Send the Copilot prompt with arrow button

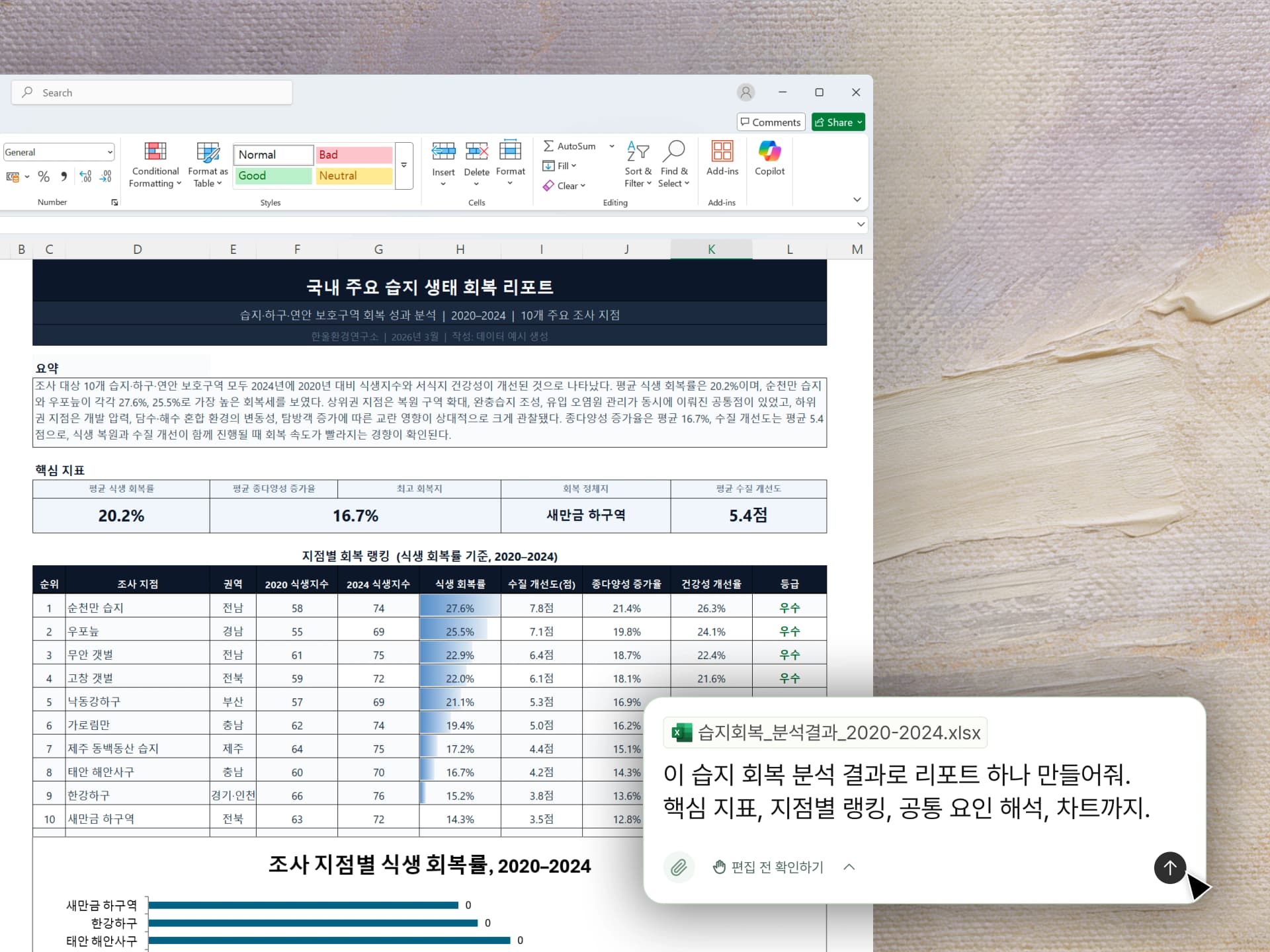[x=1169, y=868]
